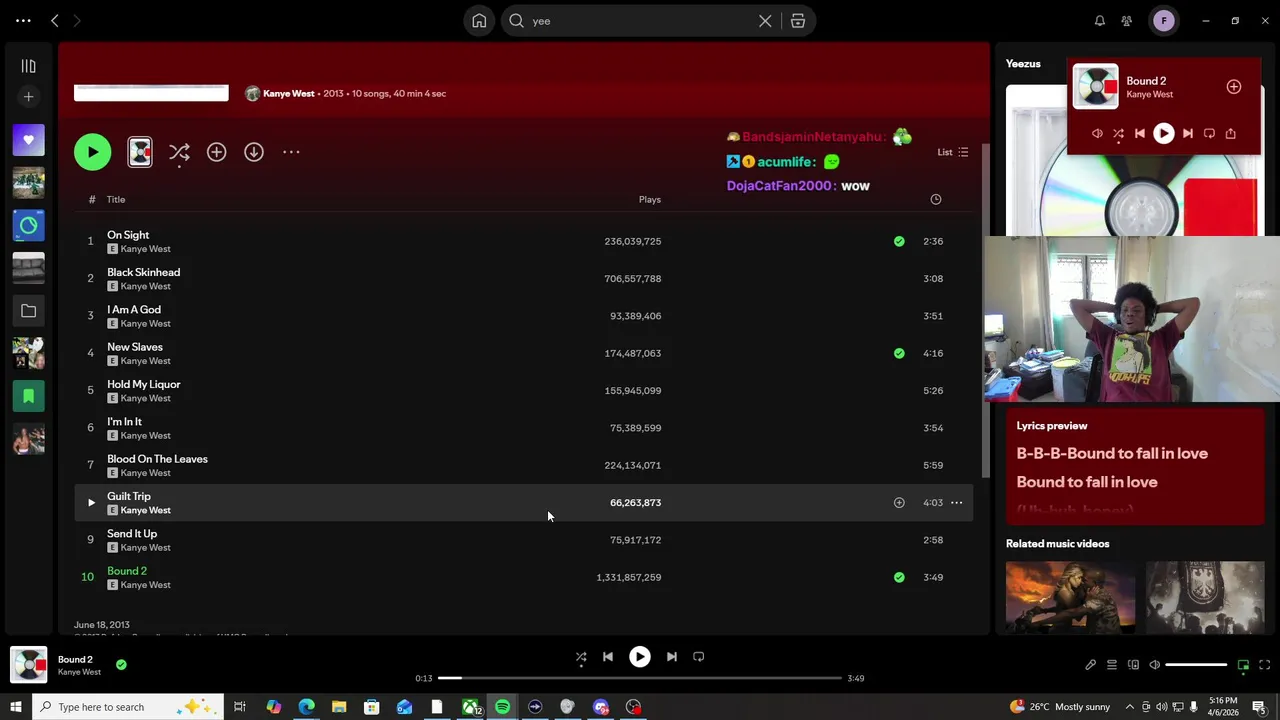Click play in the mini overlay player
This screenshot has height=720, width=1280.
(x=1163, y=134)
